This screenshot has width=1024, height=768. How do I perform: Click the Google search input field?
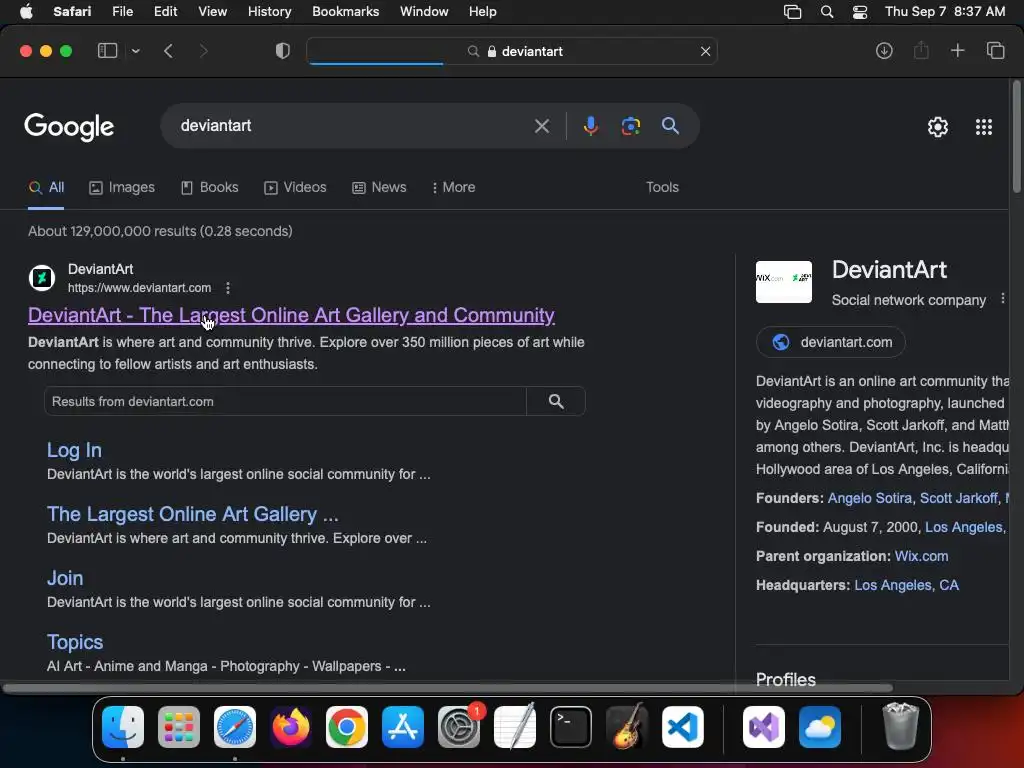[x=353, y=125]
